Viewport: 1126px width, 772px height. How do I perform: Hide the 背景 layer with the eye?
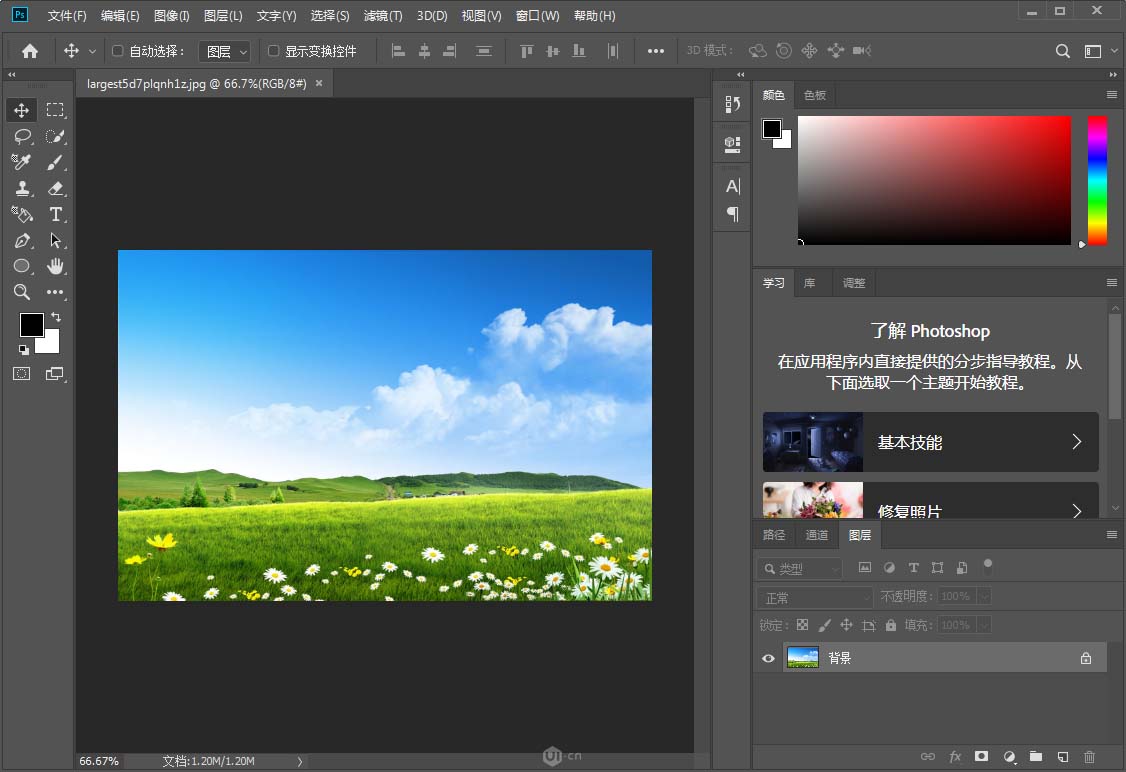point(768,658)
